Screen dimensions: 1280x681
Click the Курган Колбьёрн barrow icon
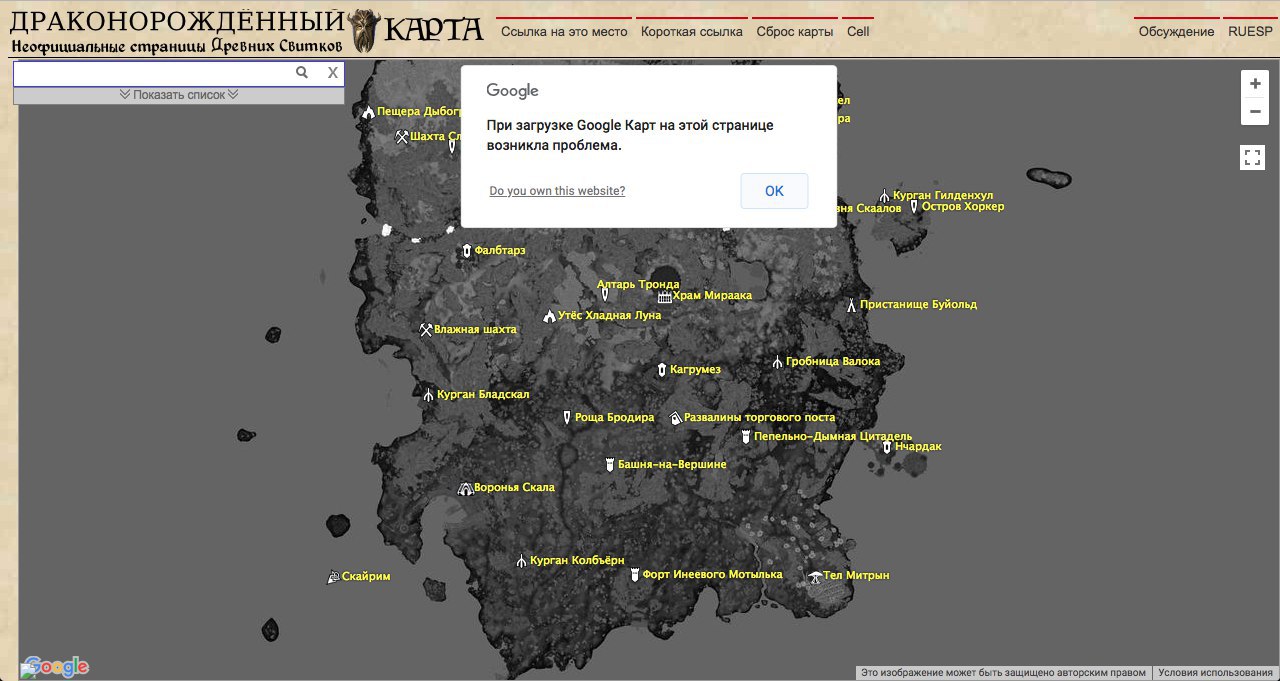[521, 561]
